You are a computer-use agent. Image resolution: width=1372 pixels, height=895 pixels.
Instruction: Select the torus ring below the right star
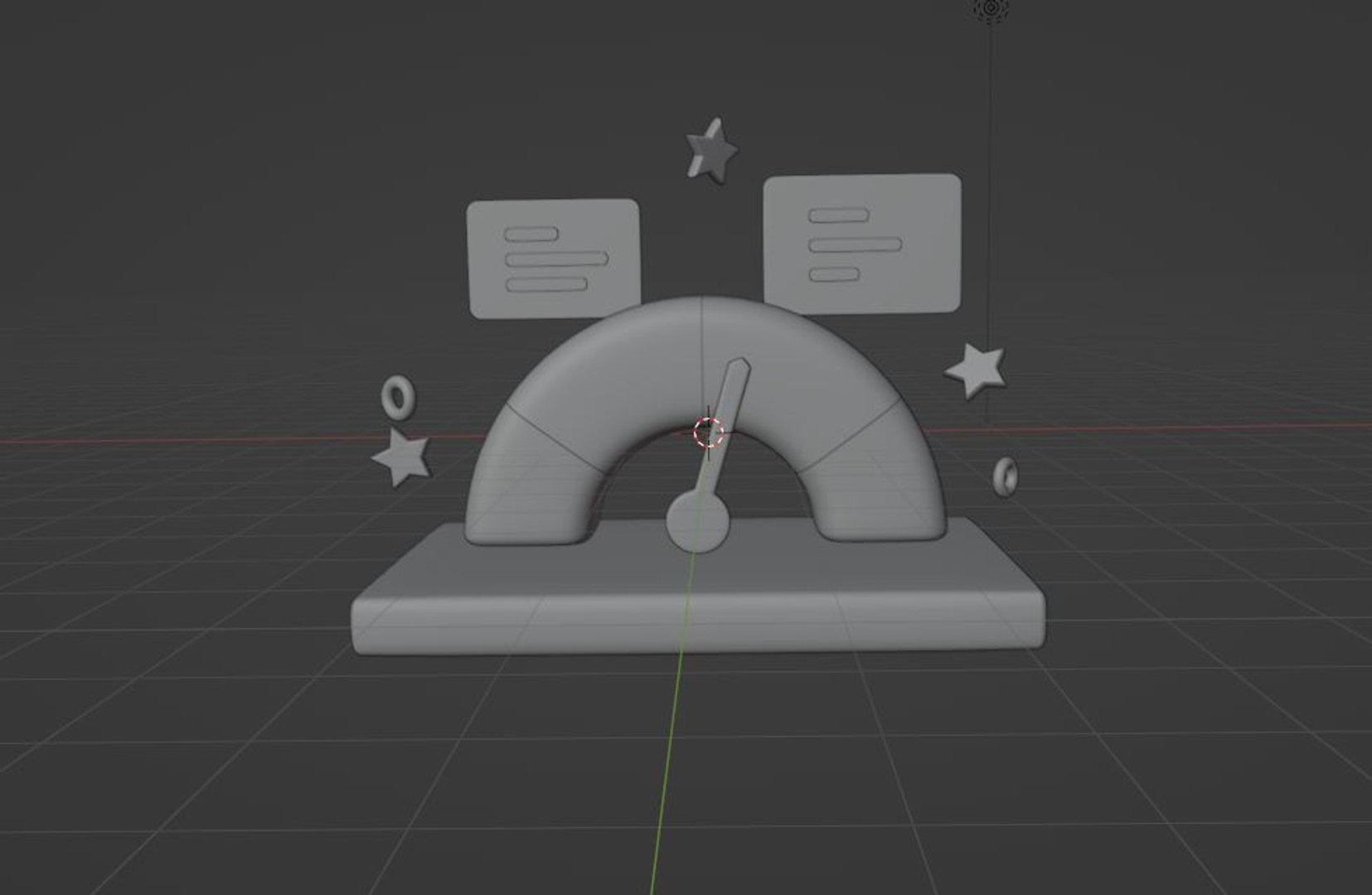click(1006, 477)
